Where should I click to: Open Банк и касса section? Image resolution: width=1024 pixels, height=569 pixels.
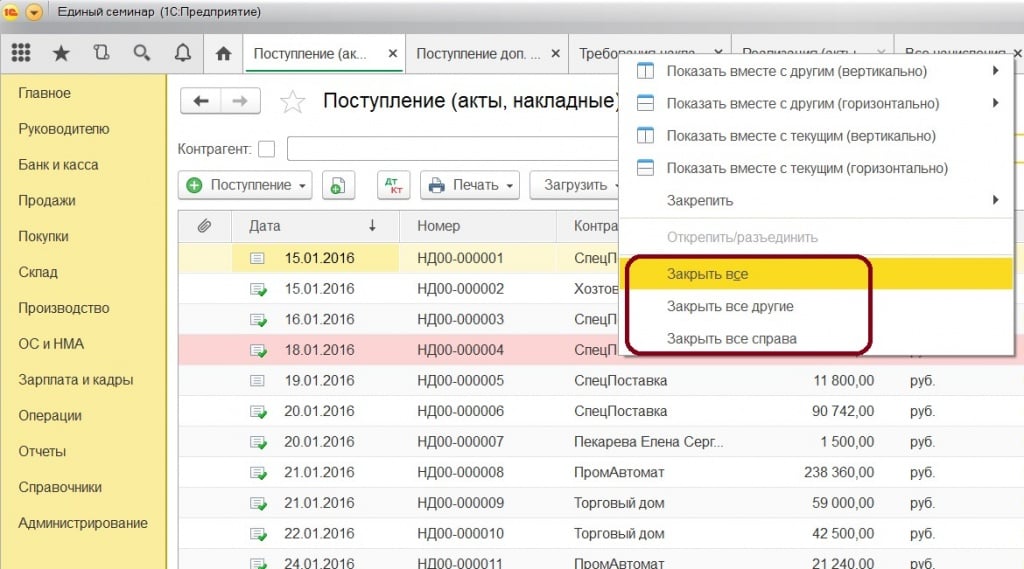tap(58, 165)
